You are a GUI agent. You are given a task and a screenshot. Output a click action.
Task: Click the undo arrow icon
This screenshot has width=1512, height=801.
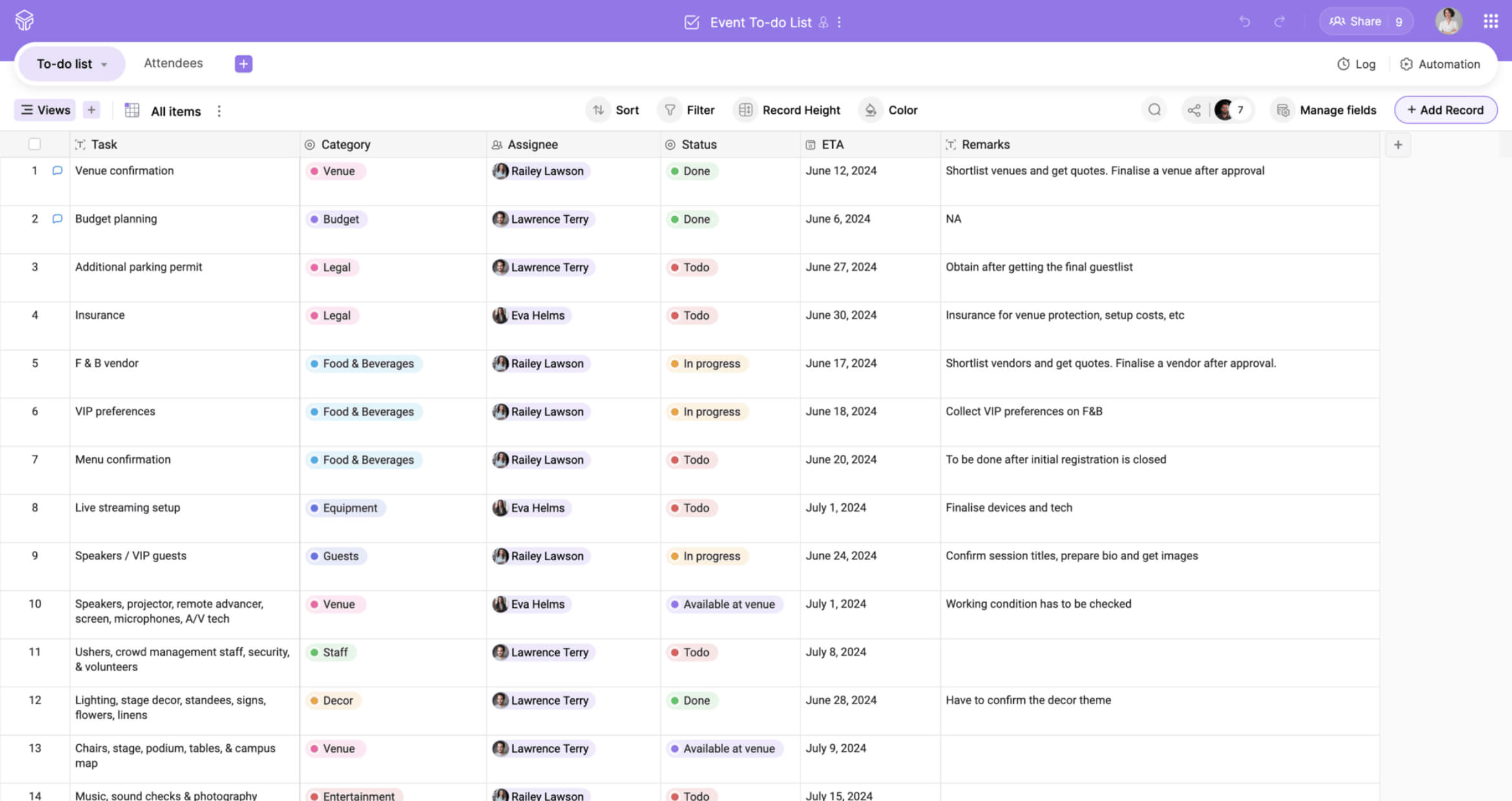point(1244,22)
